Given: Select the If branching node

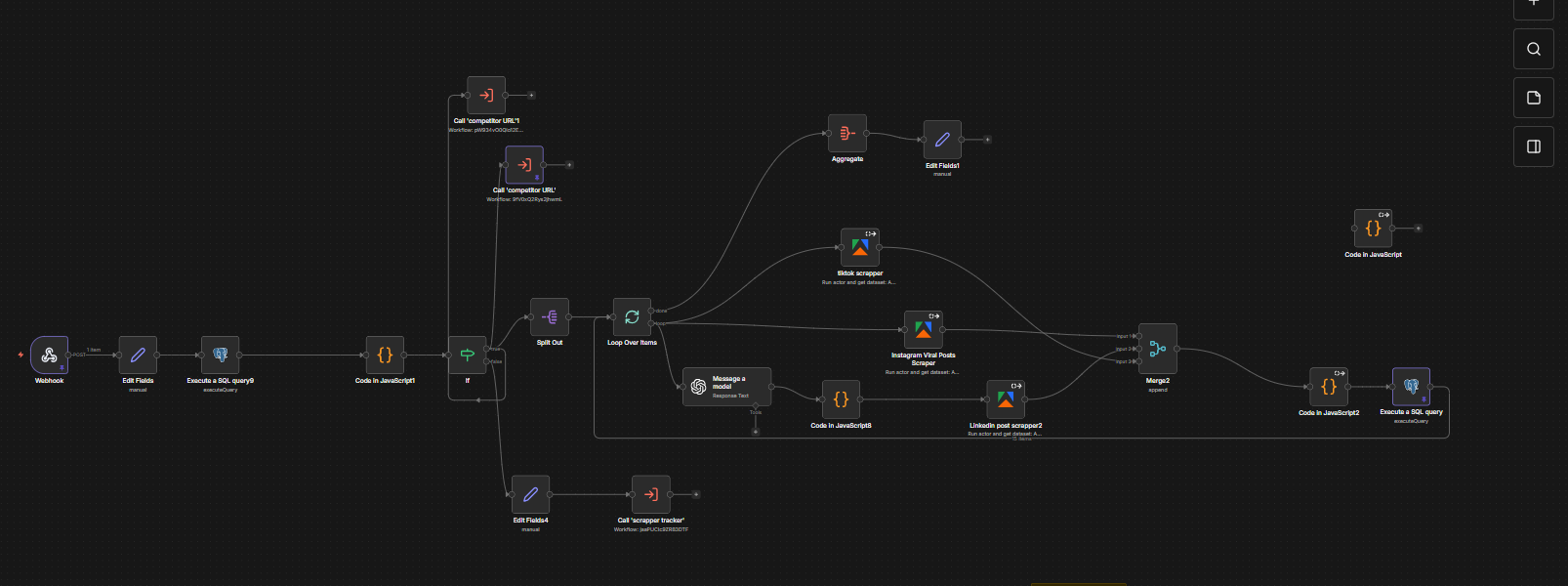Looking at the screenshot, I should tap(468, 356).
